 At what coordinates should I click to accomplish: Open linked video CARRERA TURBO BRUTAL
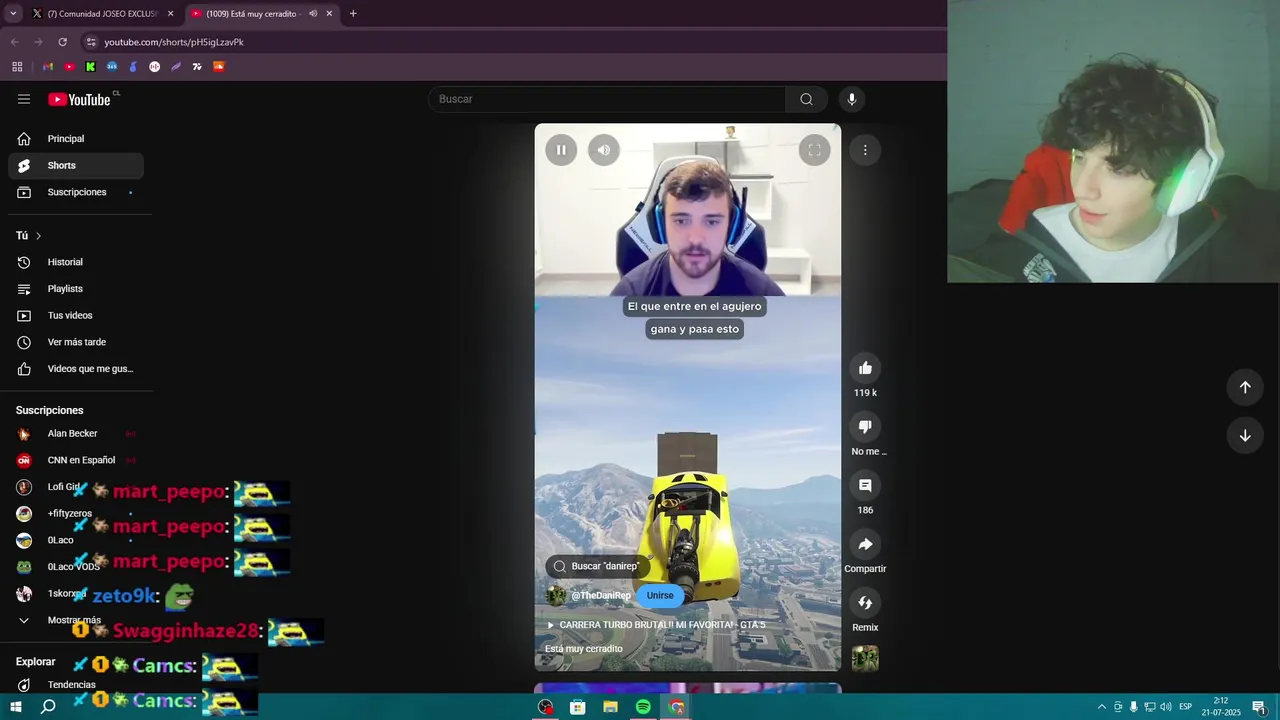tap(655, 625)
